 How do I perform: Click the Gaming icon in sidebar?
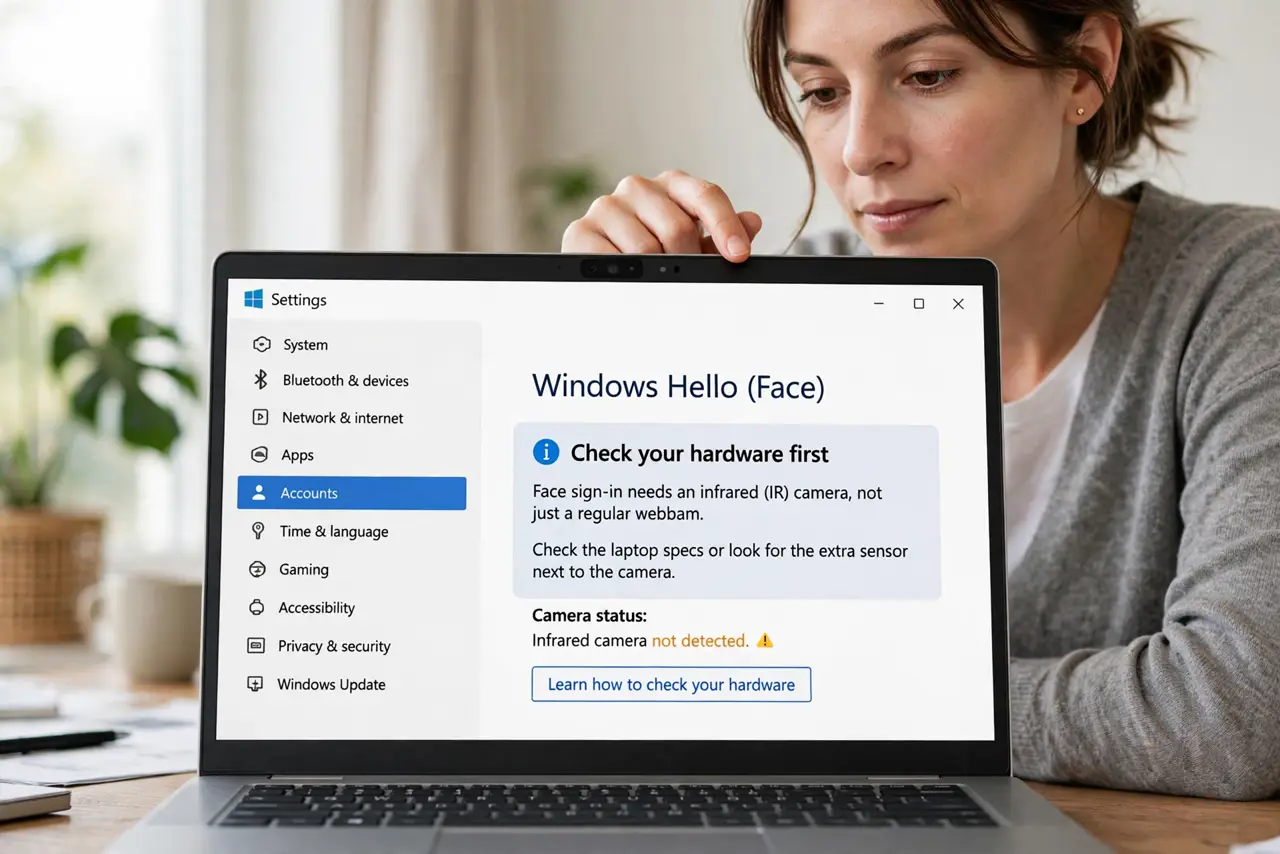(x=258, y=569)
